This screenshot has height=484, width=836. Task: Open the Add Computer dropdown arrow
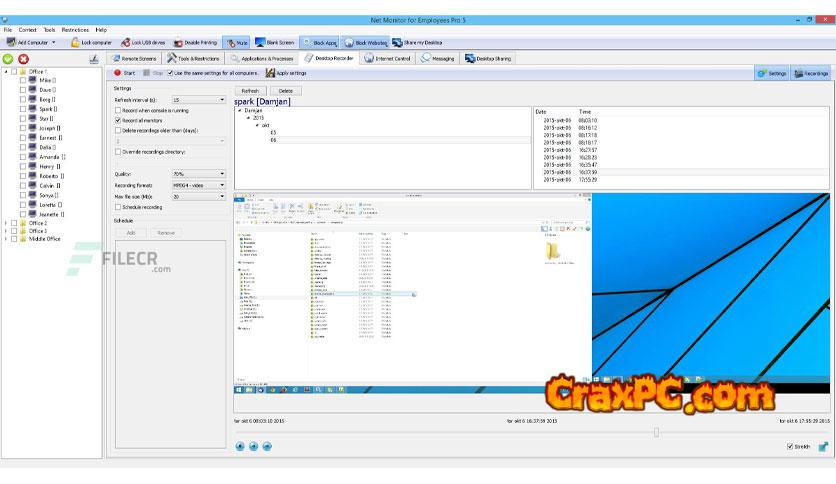click(x=53, y=42)
